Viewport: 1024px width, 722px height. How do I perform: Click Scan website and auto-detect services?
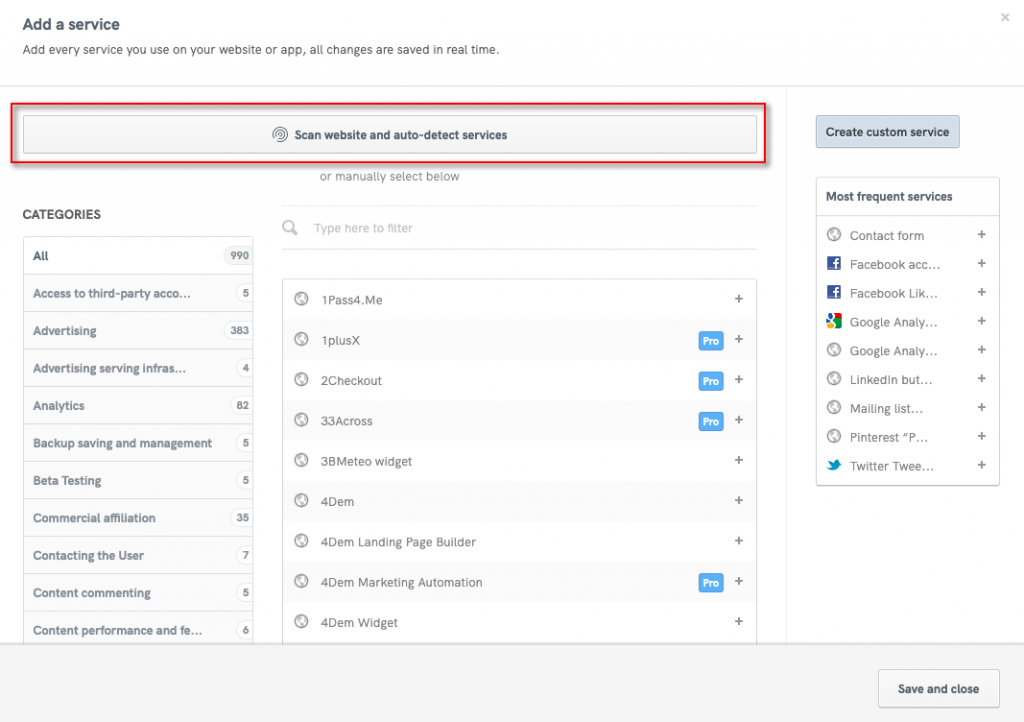(389, 135)
